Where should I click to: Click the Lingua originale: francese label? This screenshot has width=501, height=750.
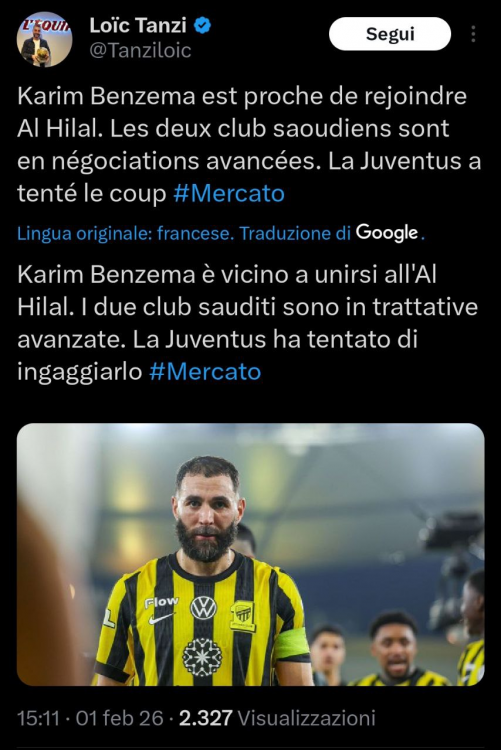point(125,233)
